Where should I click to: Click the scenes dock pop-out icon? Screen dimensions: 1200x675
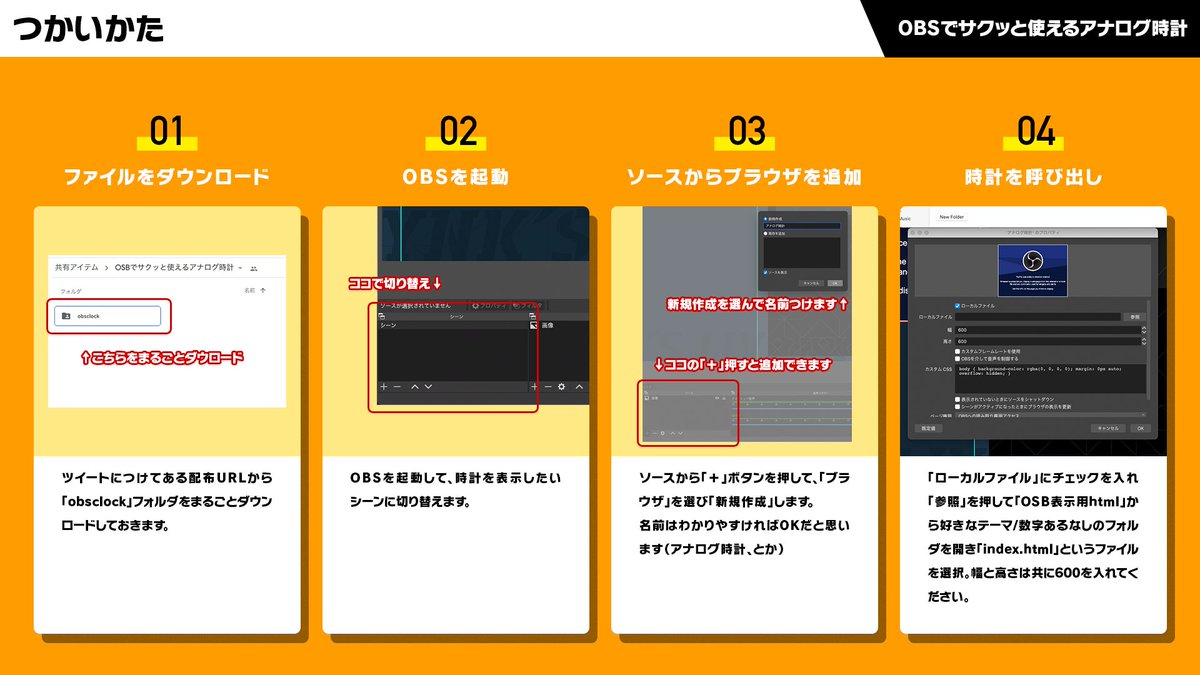382,316
